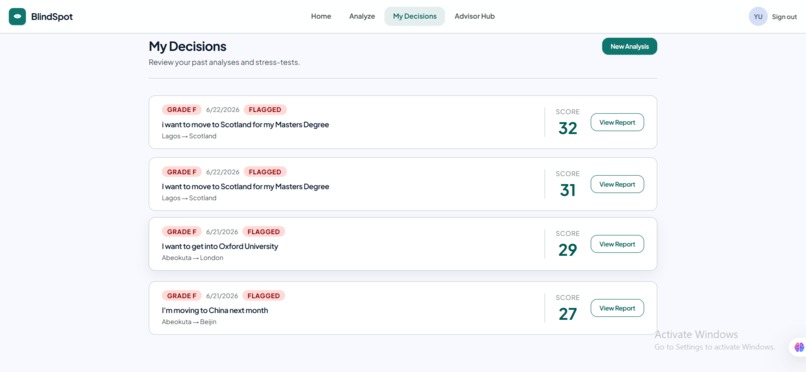Click the FLAGGED badge on Oxford card
The height and width of the screenshot is (372, 806).
coord(263,232)
